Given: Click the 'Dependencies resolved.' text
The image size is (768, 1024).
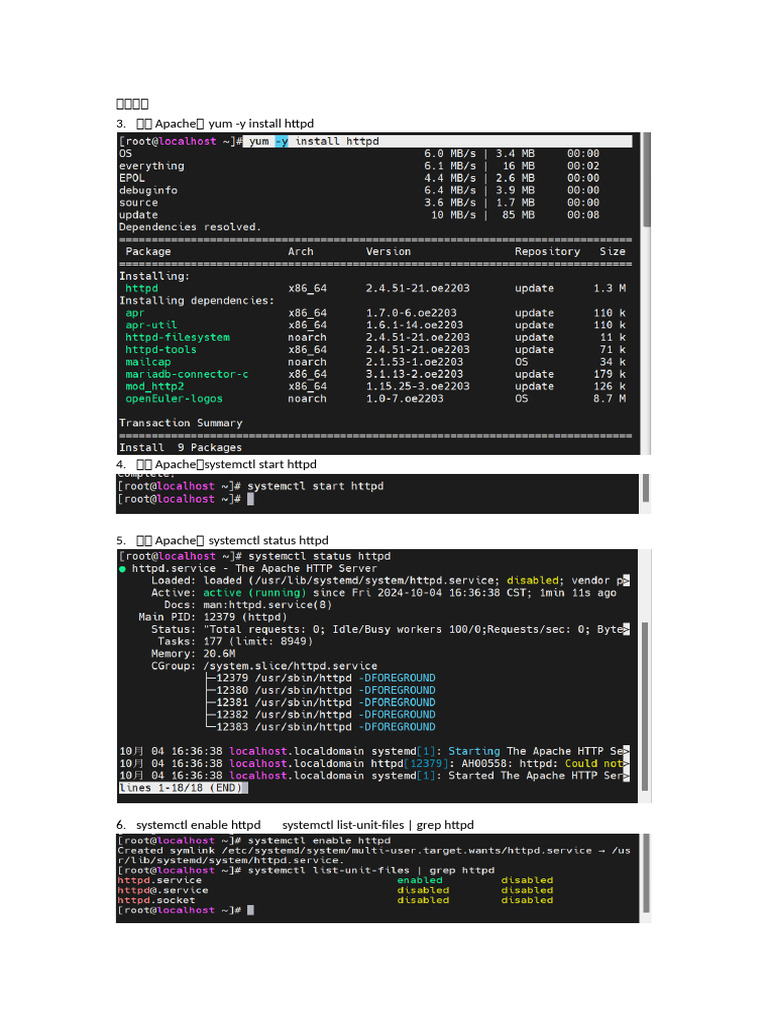Looking at the screenshot, I should tap(189, 227).
